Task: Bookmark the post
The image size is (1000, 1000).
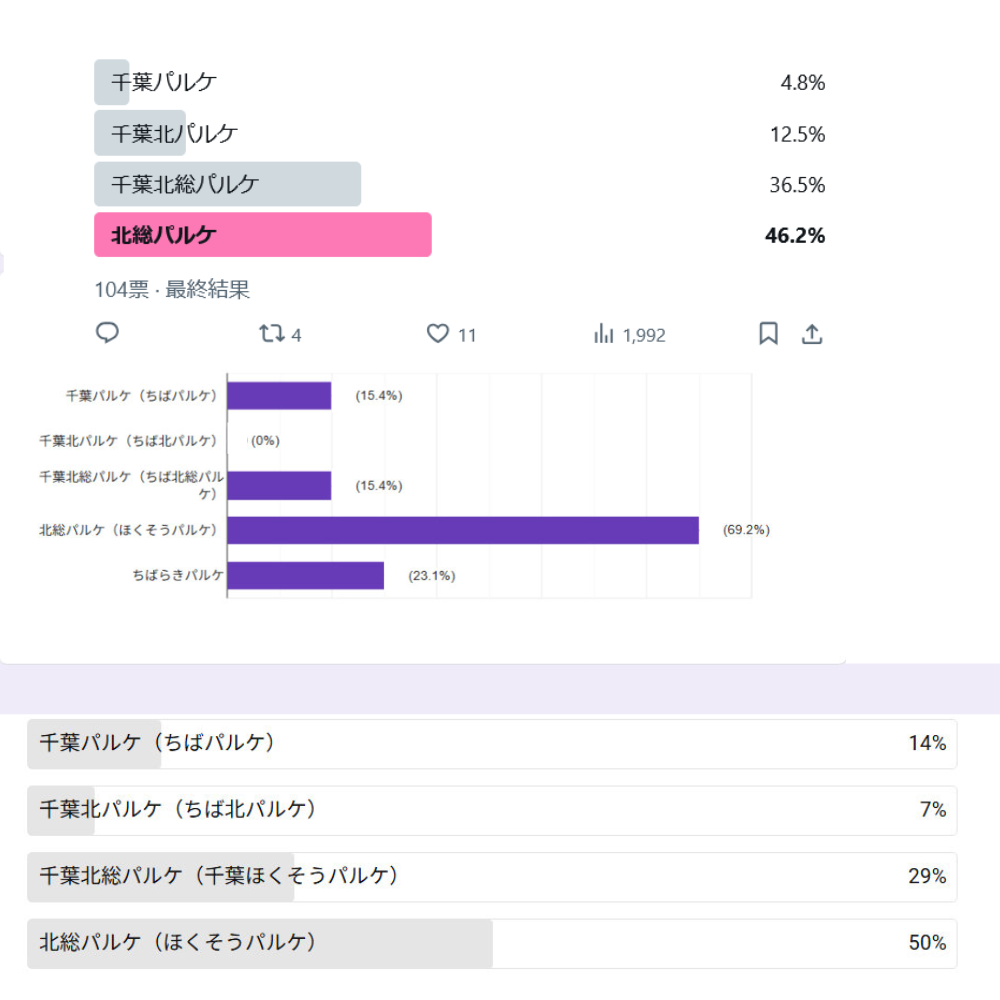Action: (768, 334)
